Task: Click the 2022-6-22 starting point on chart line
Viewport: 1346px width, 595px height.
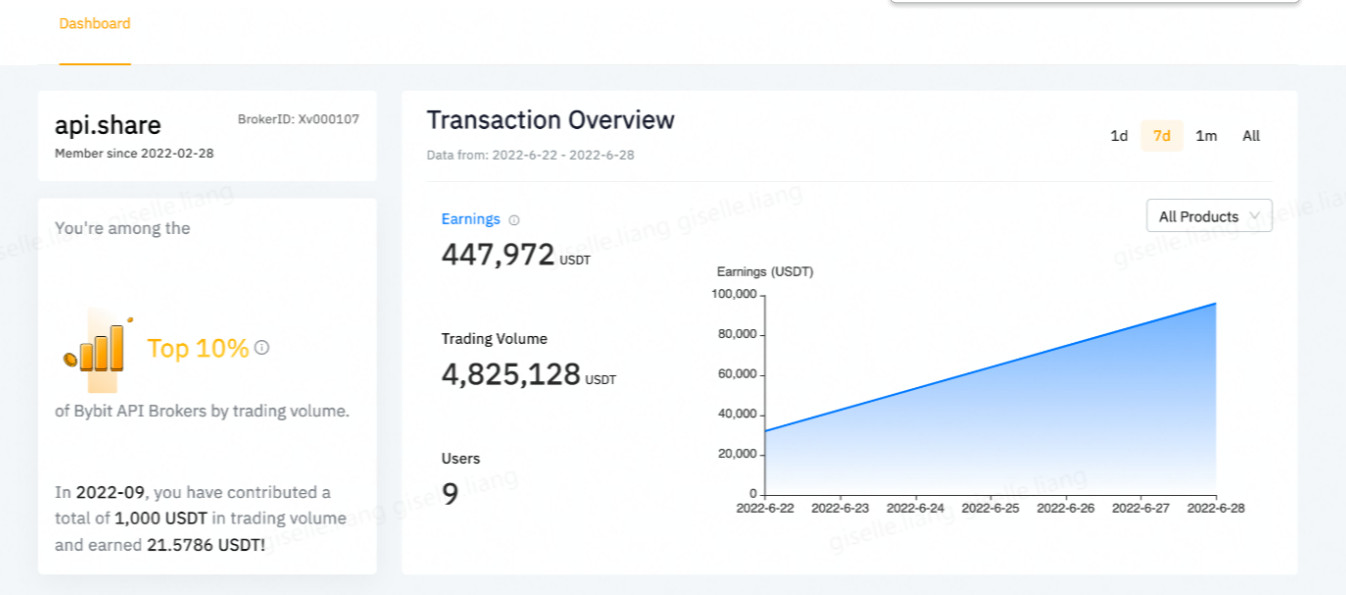Action: (765, 431)
